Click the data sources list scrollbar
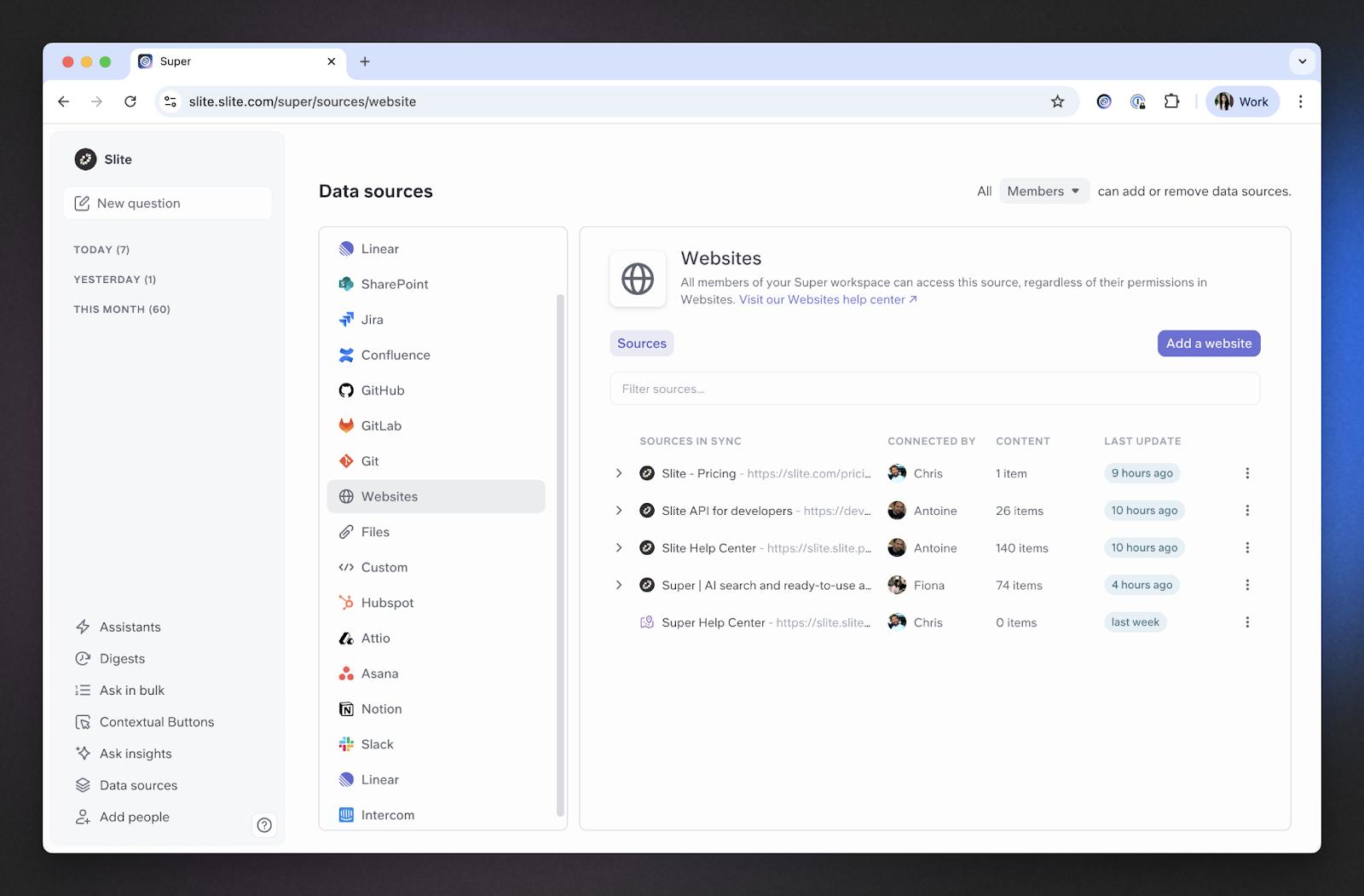This screenshot has width=1364, height=896. point(560,554)
